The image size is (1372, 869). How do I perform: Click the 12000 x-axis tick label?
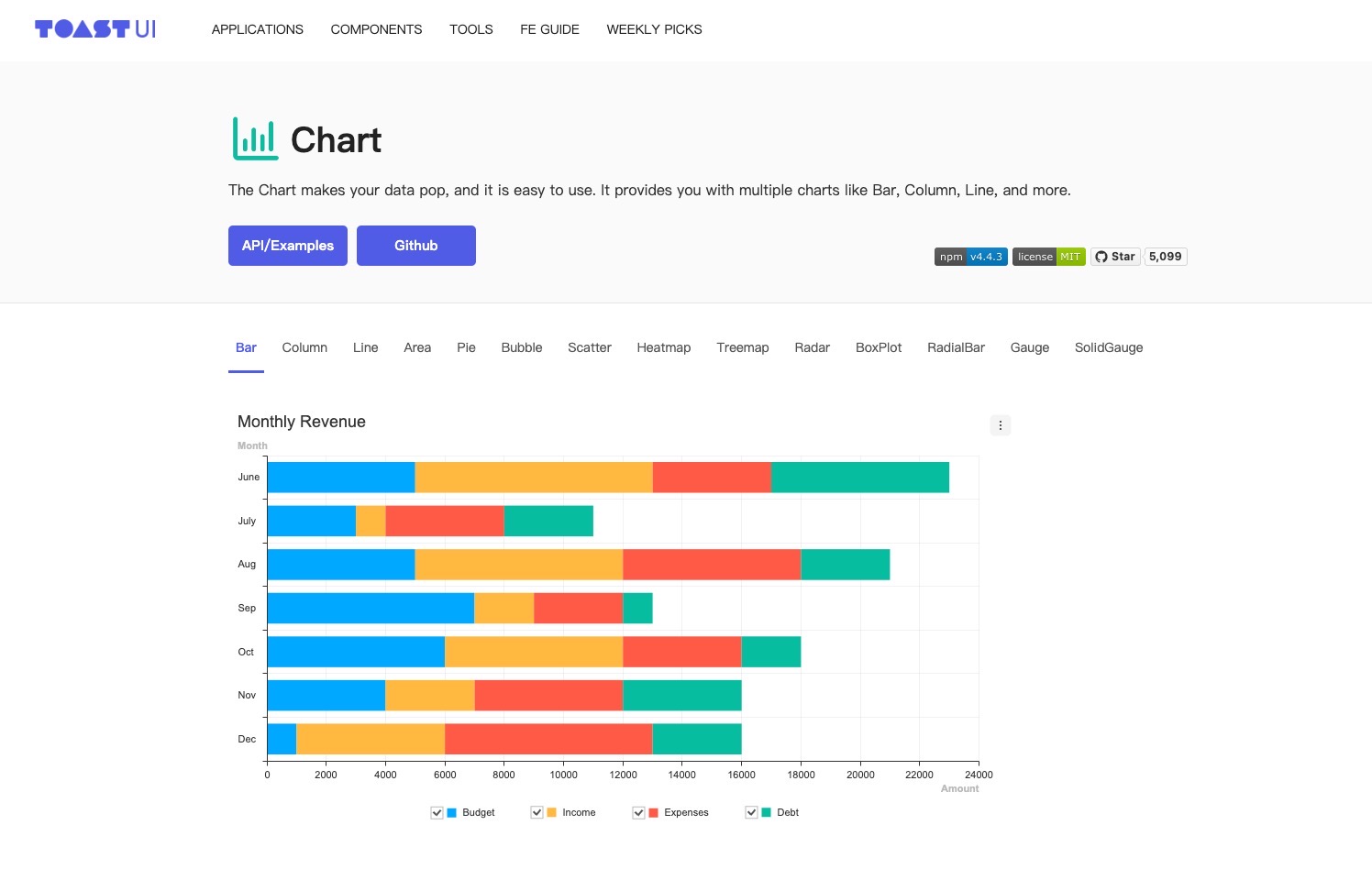[x=623, y=775]
